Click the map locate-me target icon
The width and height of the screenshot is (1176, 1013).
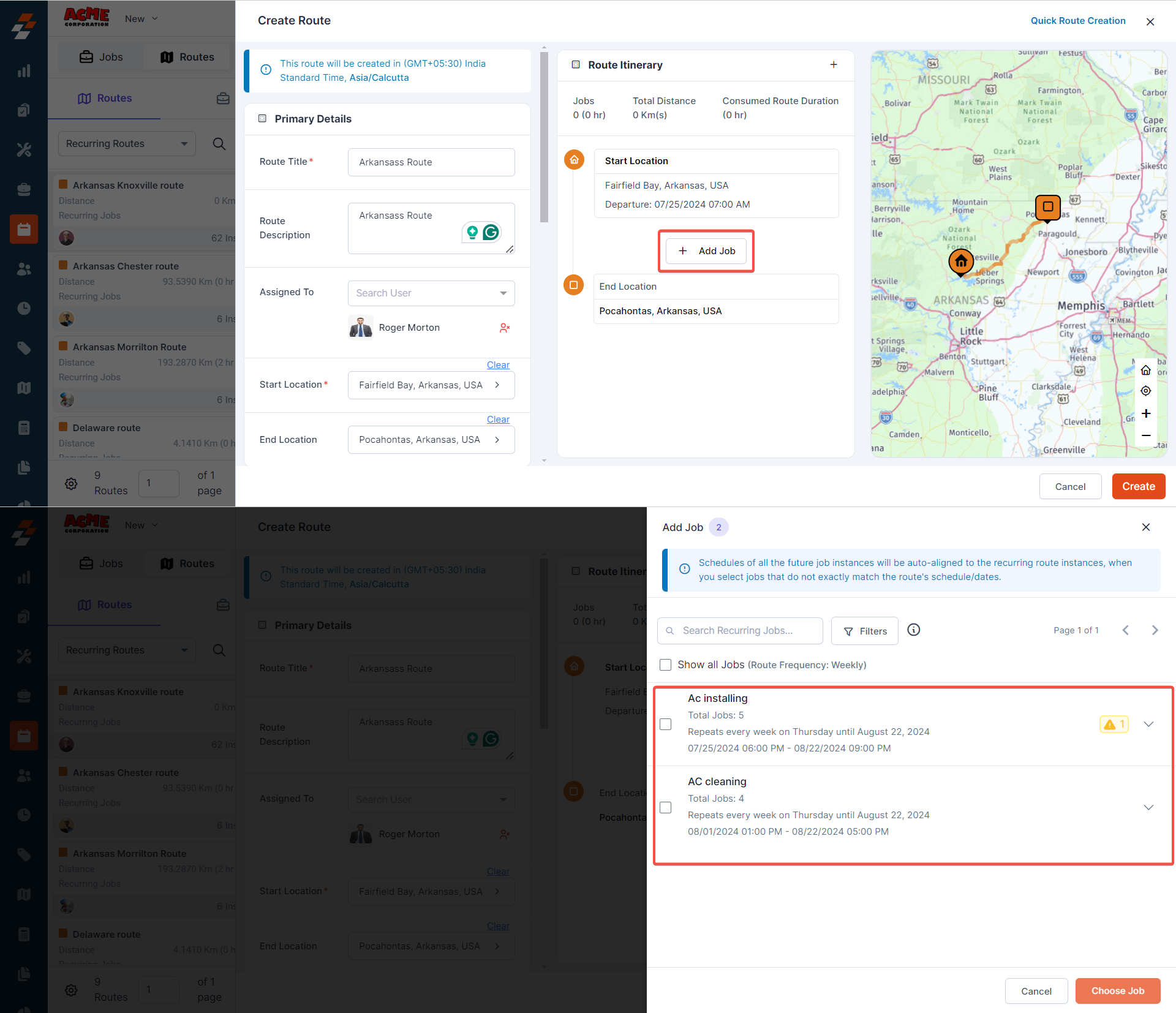(1145, 391)
